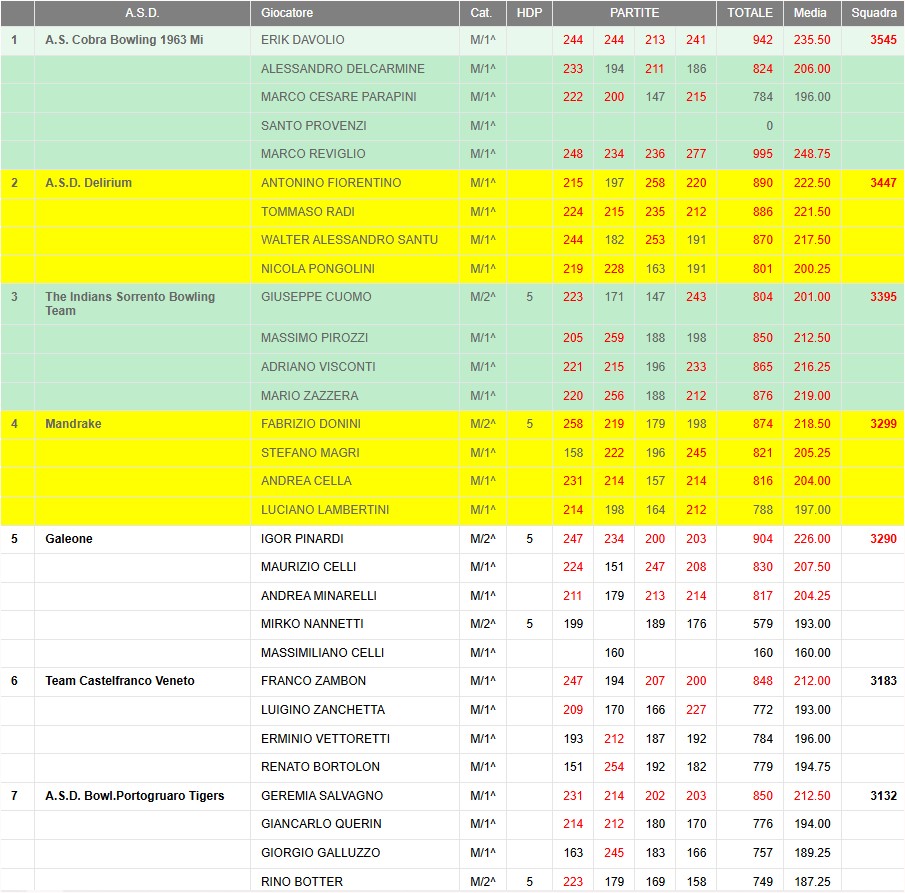
Task: Click Renato Bortolon's score 254
Action: click(x=614, y=767)
